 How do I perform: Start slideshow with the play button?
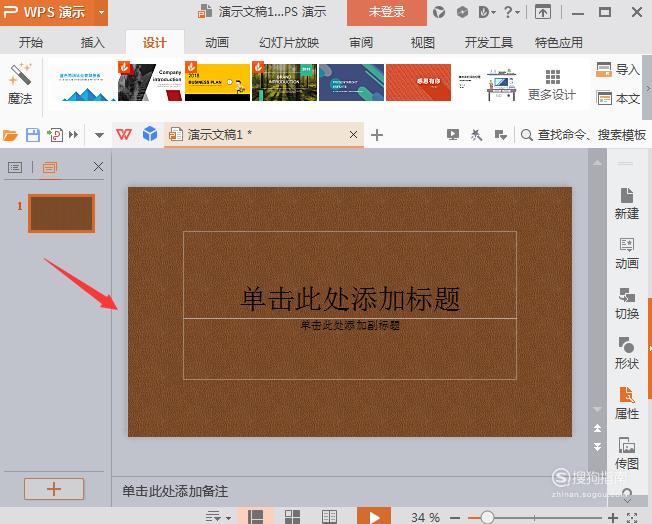pos(374,517)
